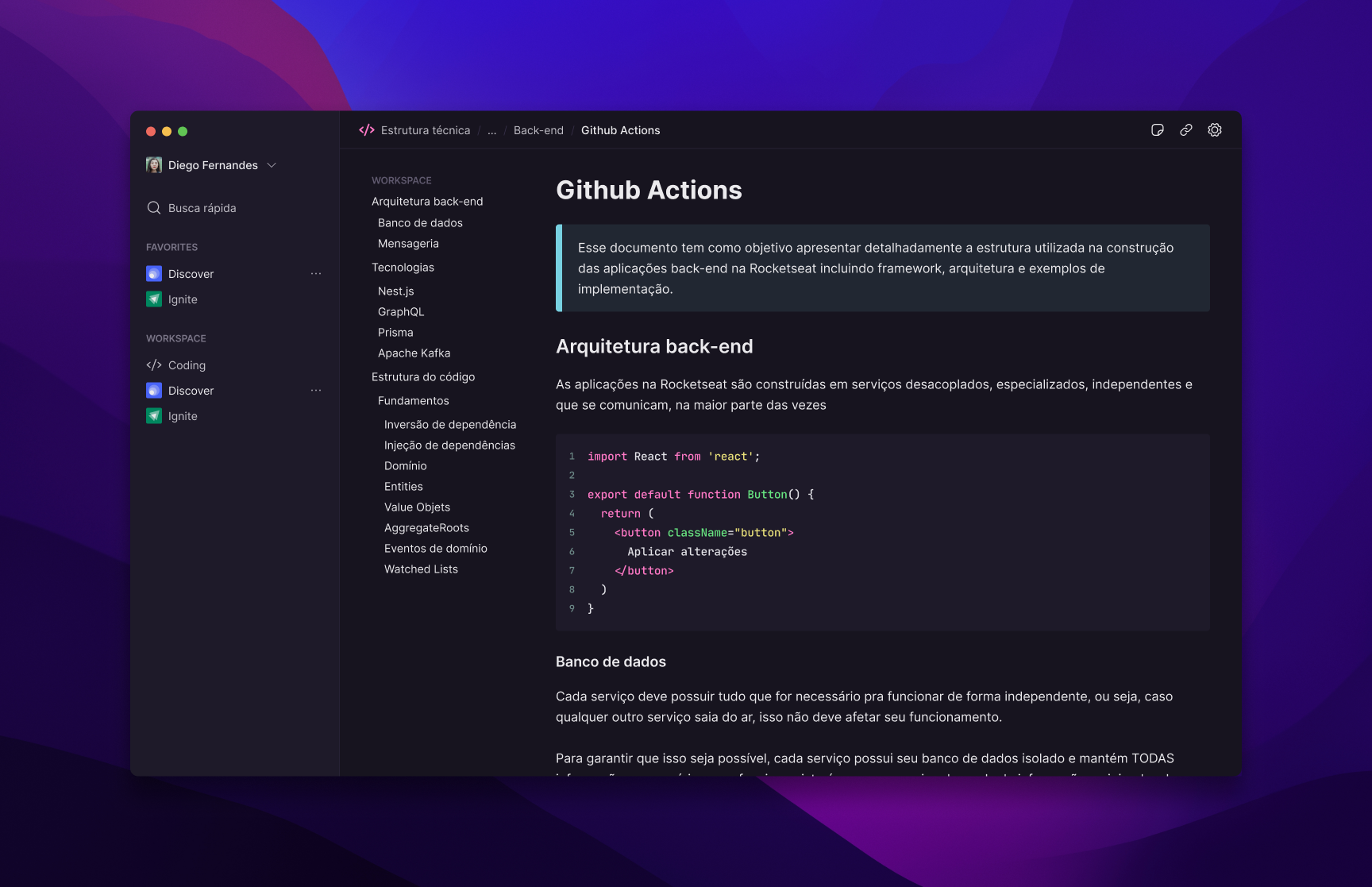1372x887 pixels.
Task: Click the WORKSPACE label in left sidebar
Action: 175,338
